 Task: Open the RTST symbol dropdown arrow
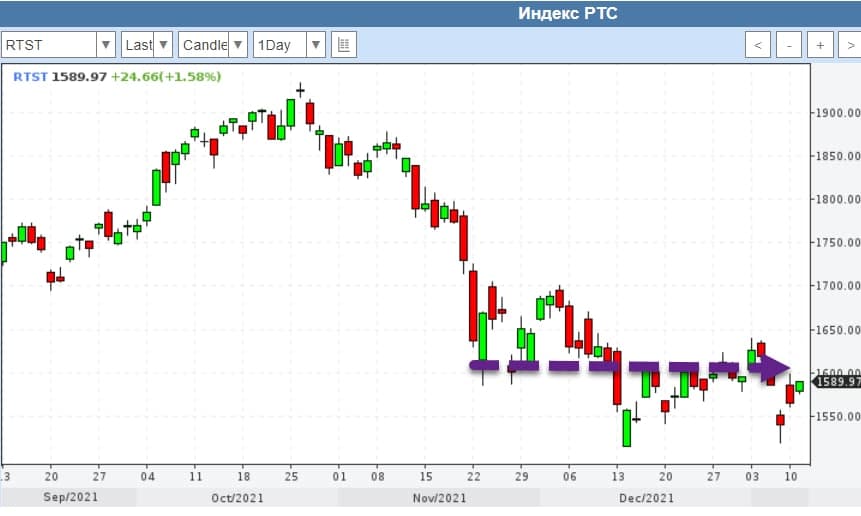[106, 45]
